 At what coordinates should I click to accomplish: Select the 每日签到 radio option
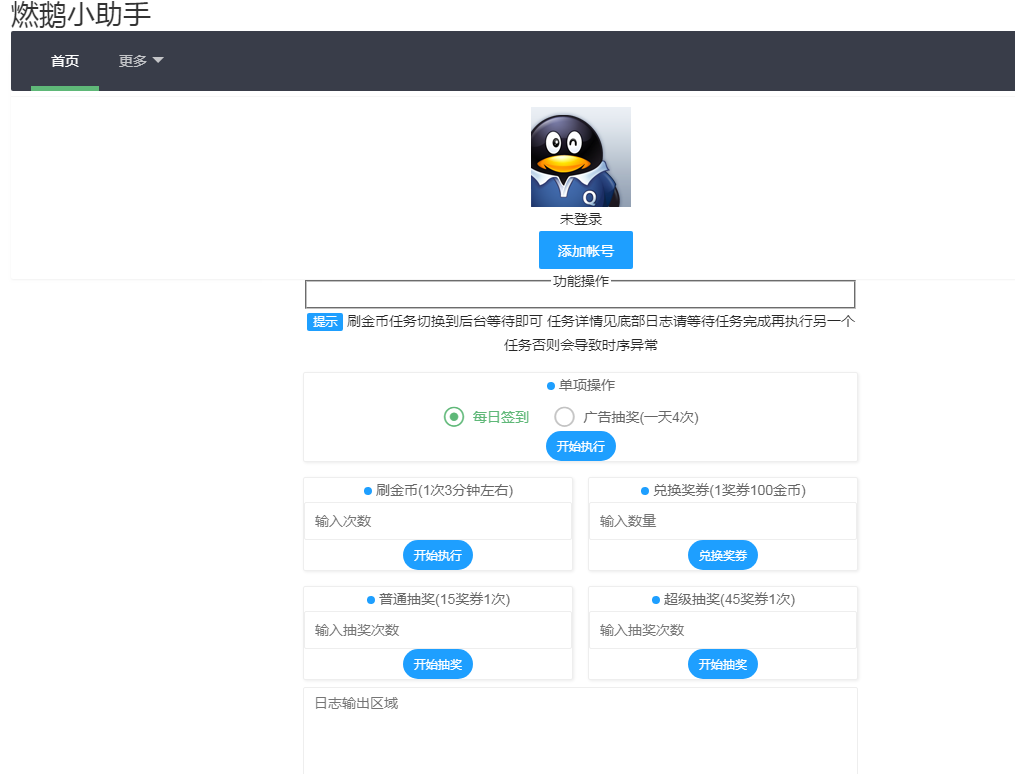(x=452, y=417)
